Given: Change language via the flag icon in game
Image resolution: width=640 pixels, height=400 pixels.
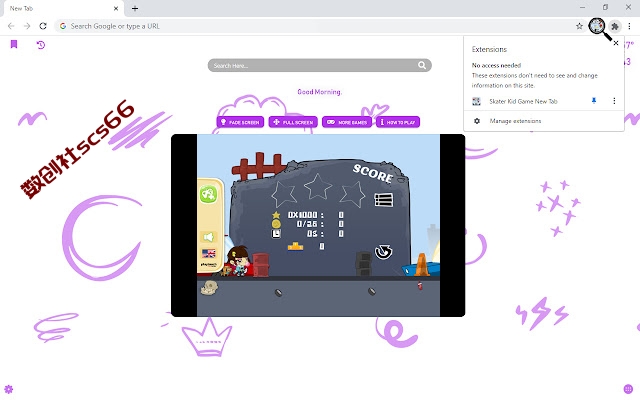Looking at the screenshot, I should 209,253.
